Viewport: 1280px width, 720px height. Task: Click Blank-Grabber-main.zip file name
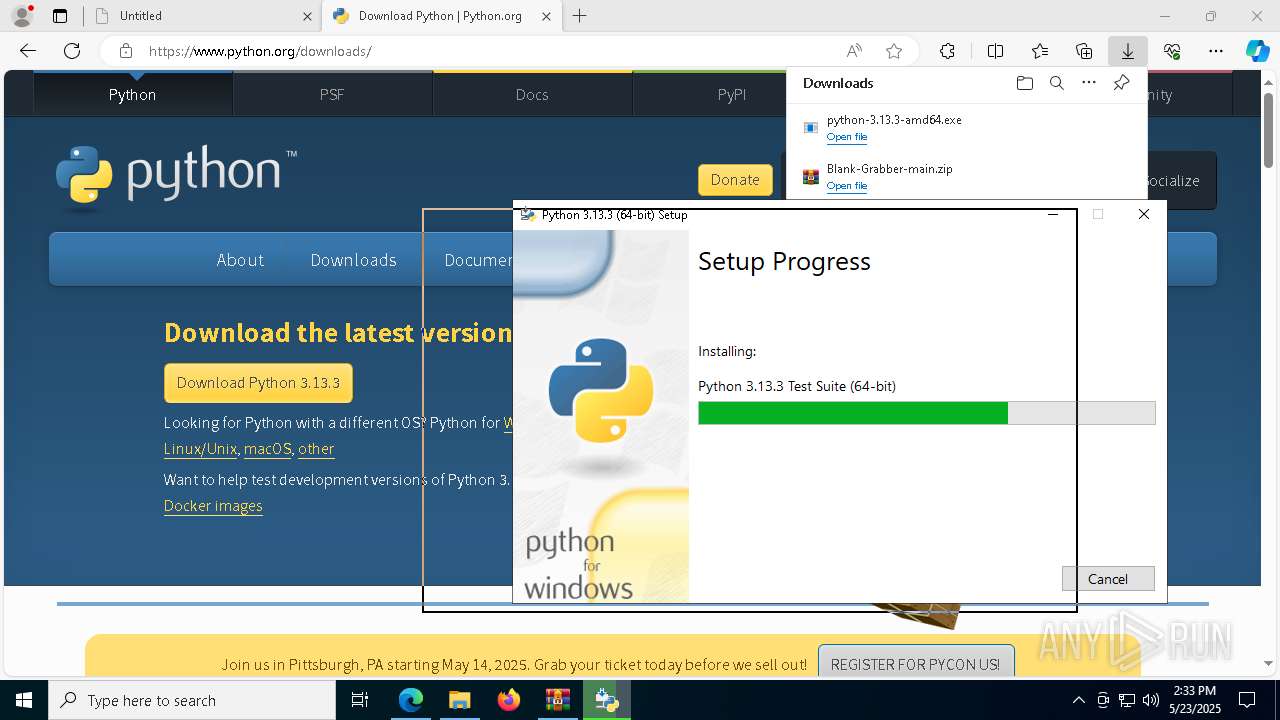[x=889, y=169]
